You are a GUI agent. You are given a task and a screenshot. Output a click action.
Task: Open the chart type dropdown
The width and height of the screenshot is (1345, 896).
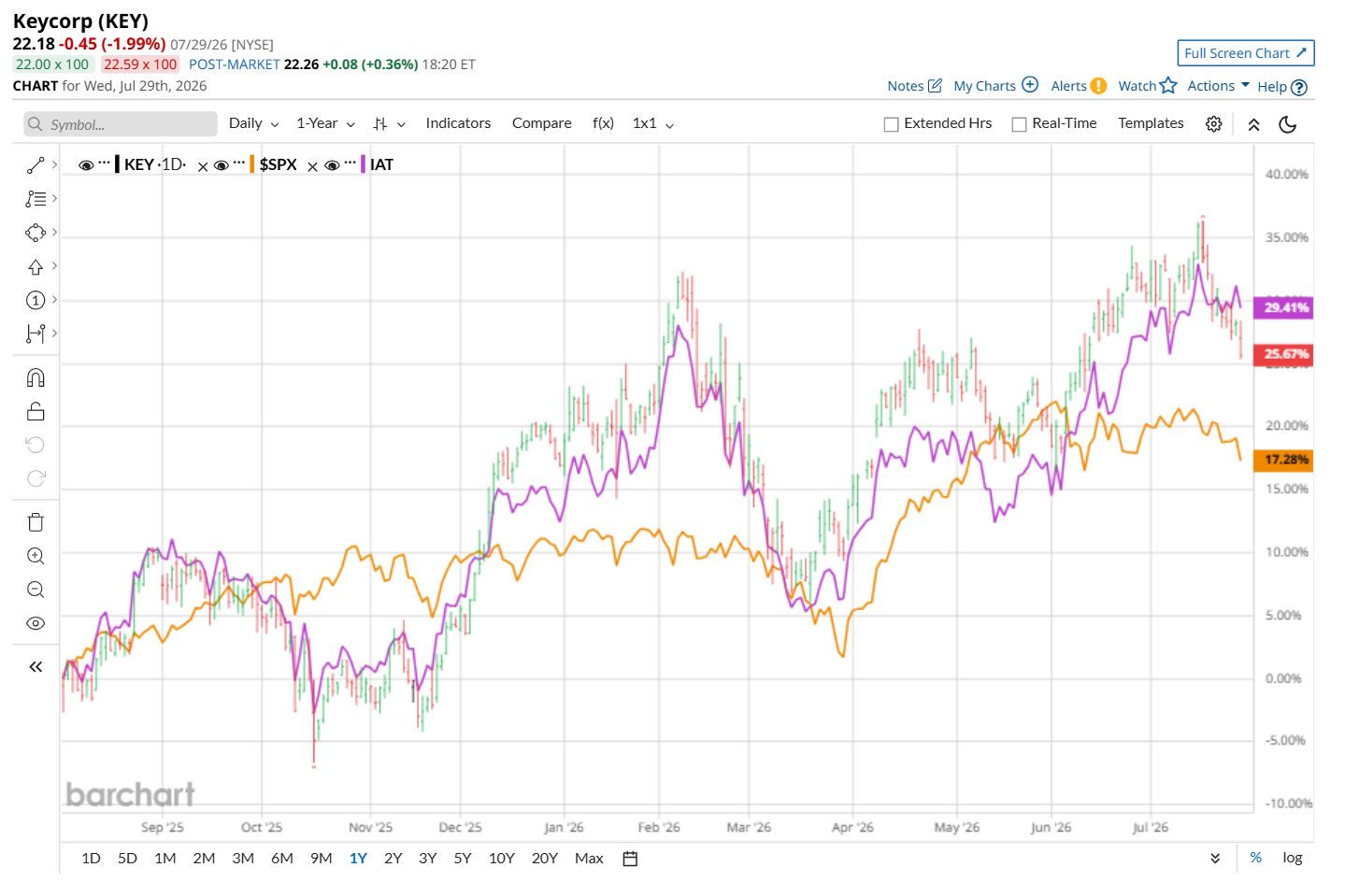point(389,123)
